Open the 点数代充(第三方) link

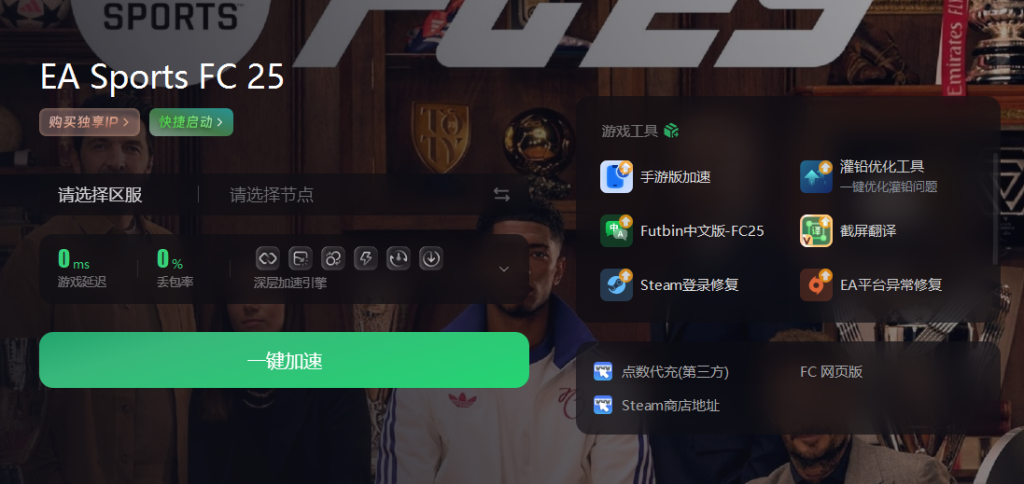coord(661,372)
